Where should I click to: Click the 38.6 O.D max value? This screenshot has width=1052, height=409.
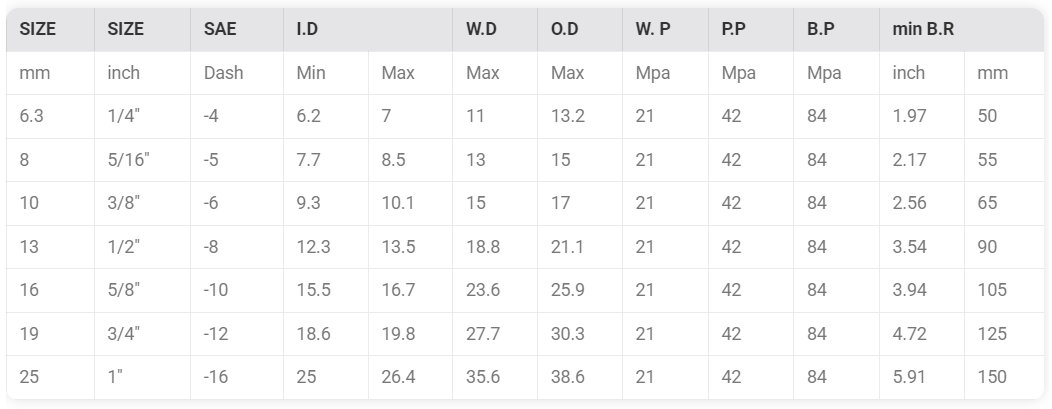pyautogui.click(x=580, y=377)
